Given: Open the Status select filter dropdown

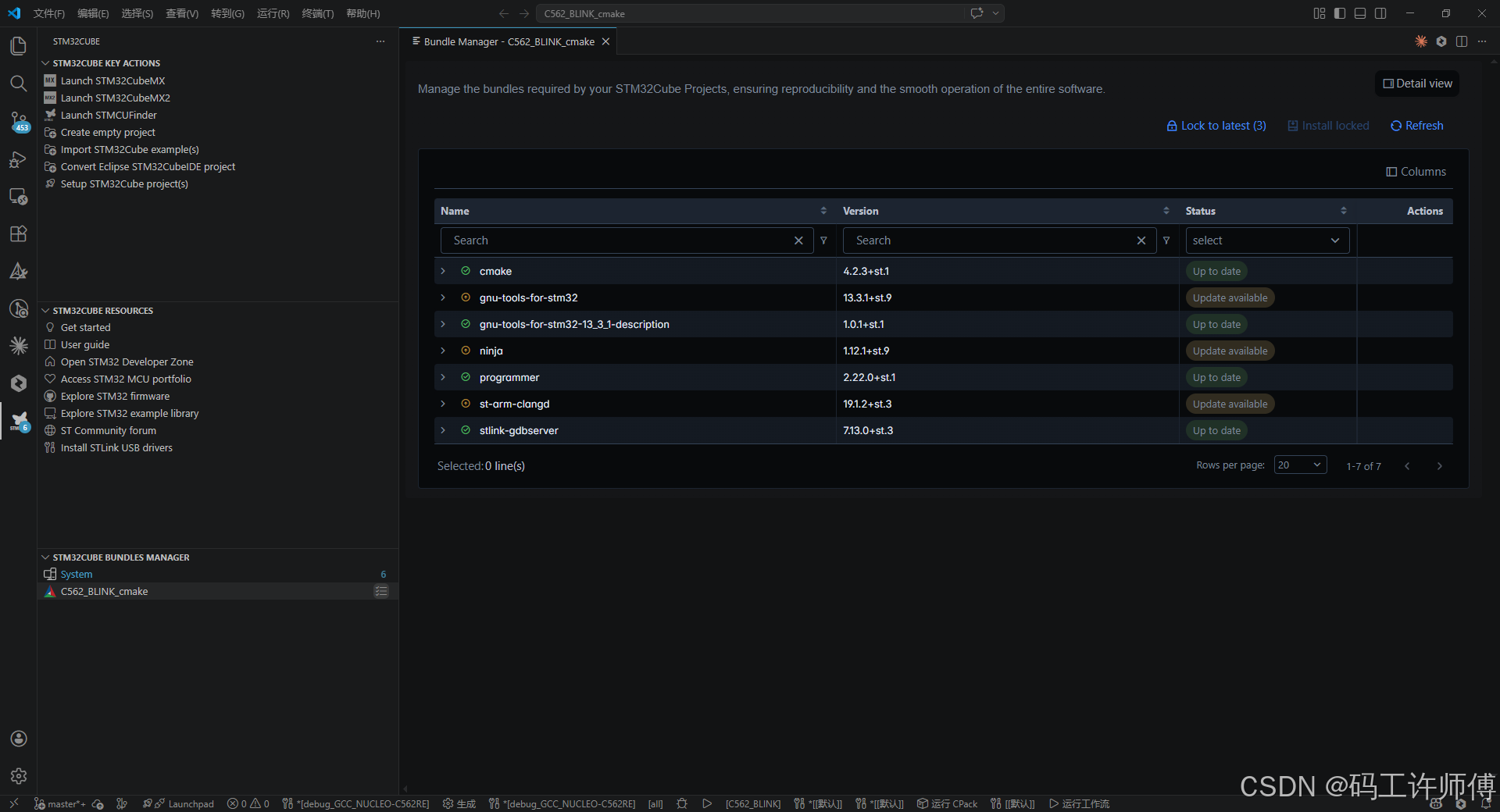Looking at the screenshot, I should [1267, 240].
